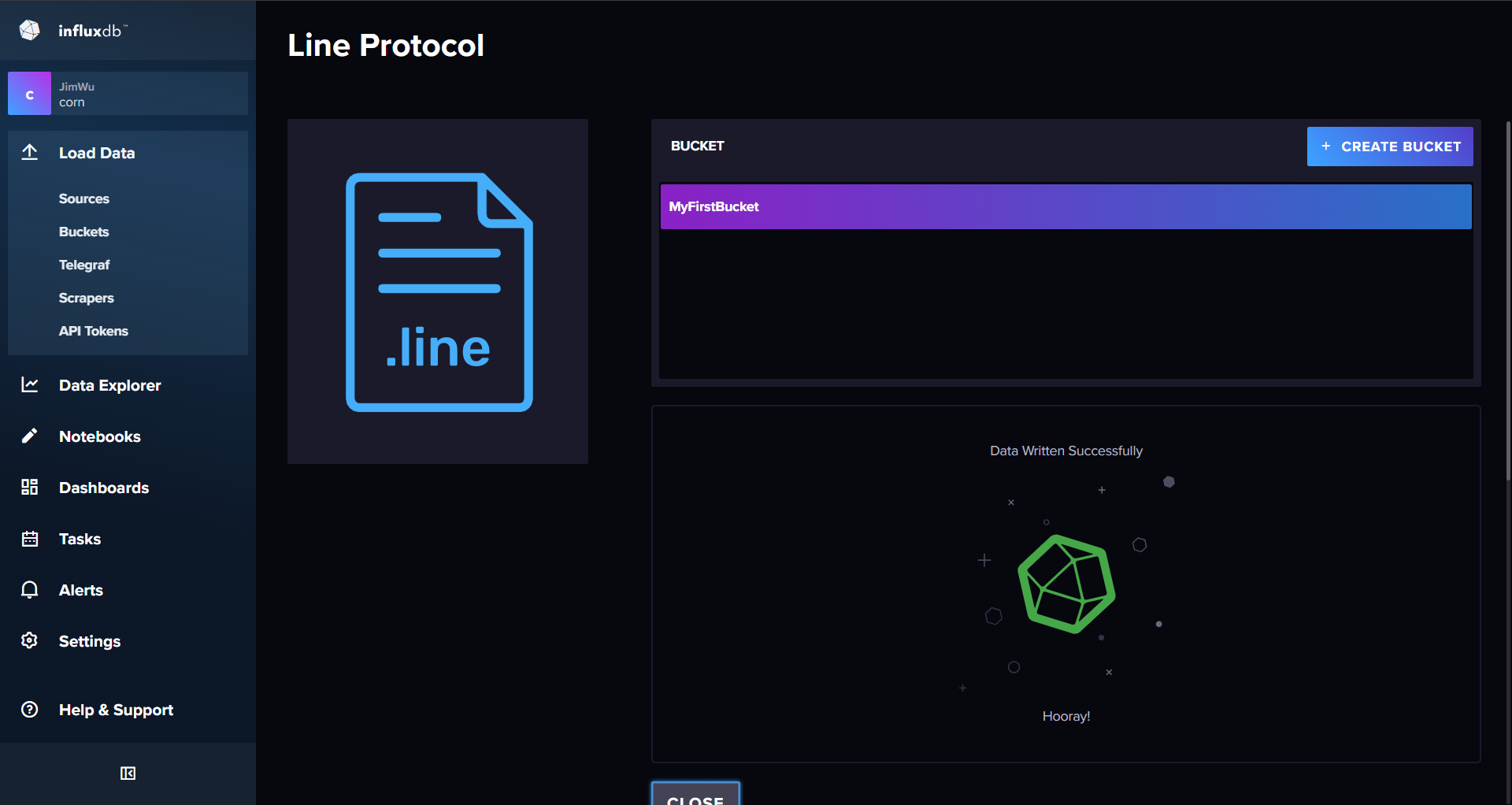Click the Dashboards grid icon
This screenshot has width=1512, height=805.
click(x=30, y=487)
